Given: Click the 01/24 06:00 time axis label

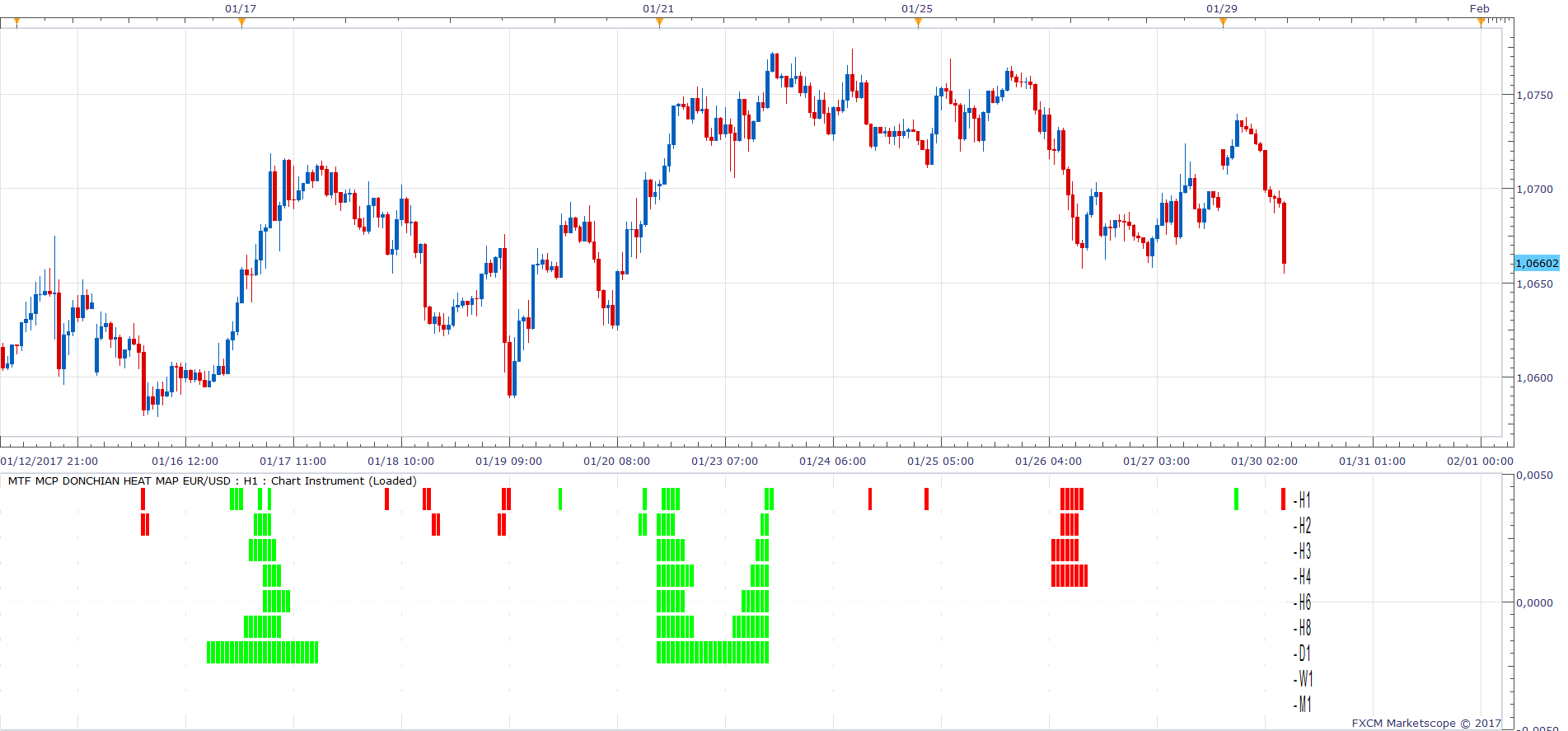Looking at the screenshot, I should pyautogui.click(x=833, y=462).
